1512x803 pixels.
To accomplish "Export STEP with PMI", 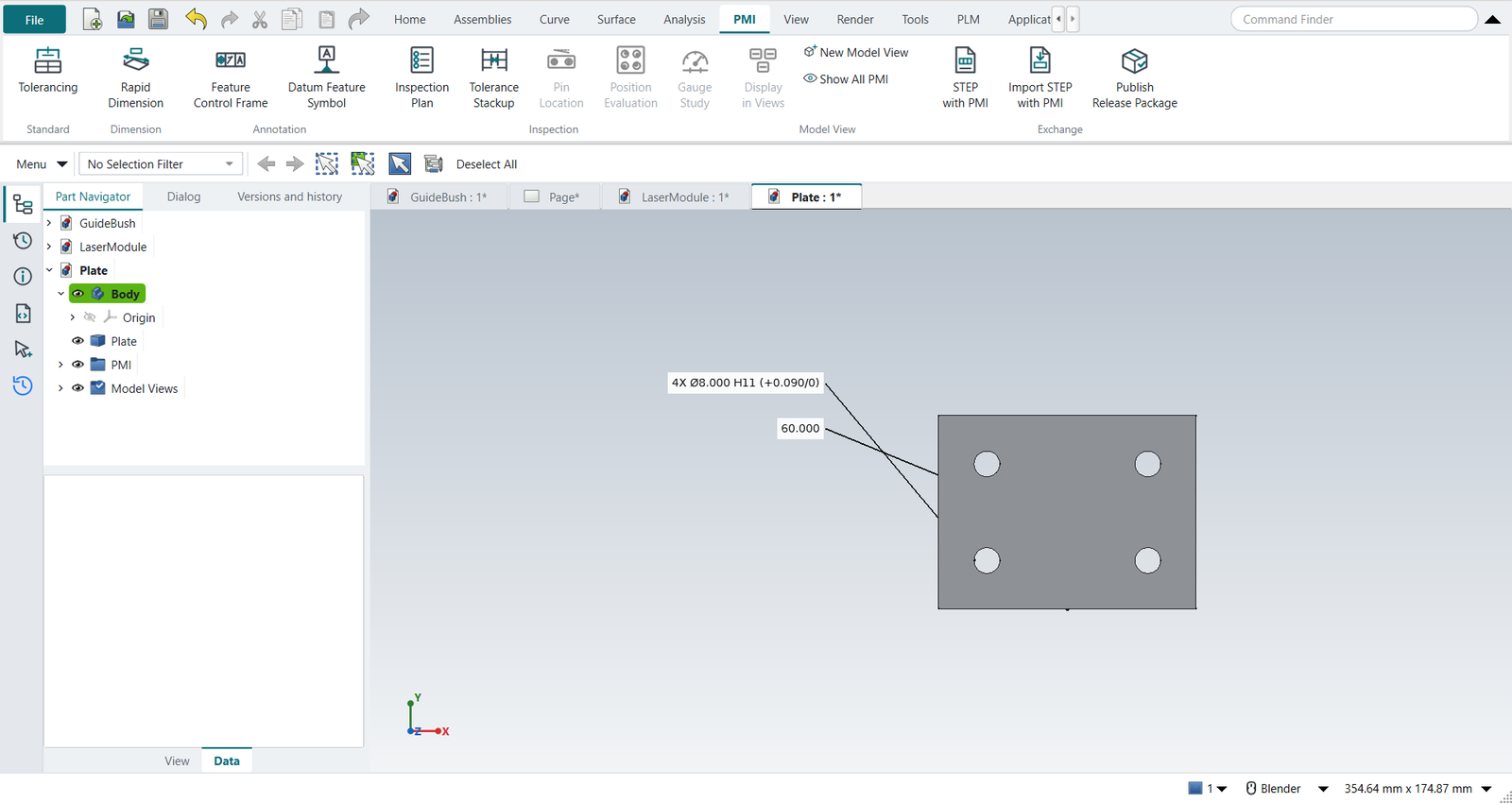I will pyautogui.click(x=965, y=77).
